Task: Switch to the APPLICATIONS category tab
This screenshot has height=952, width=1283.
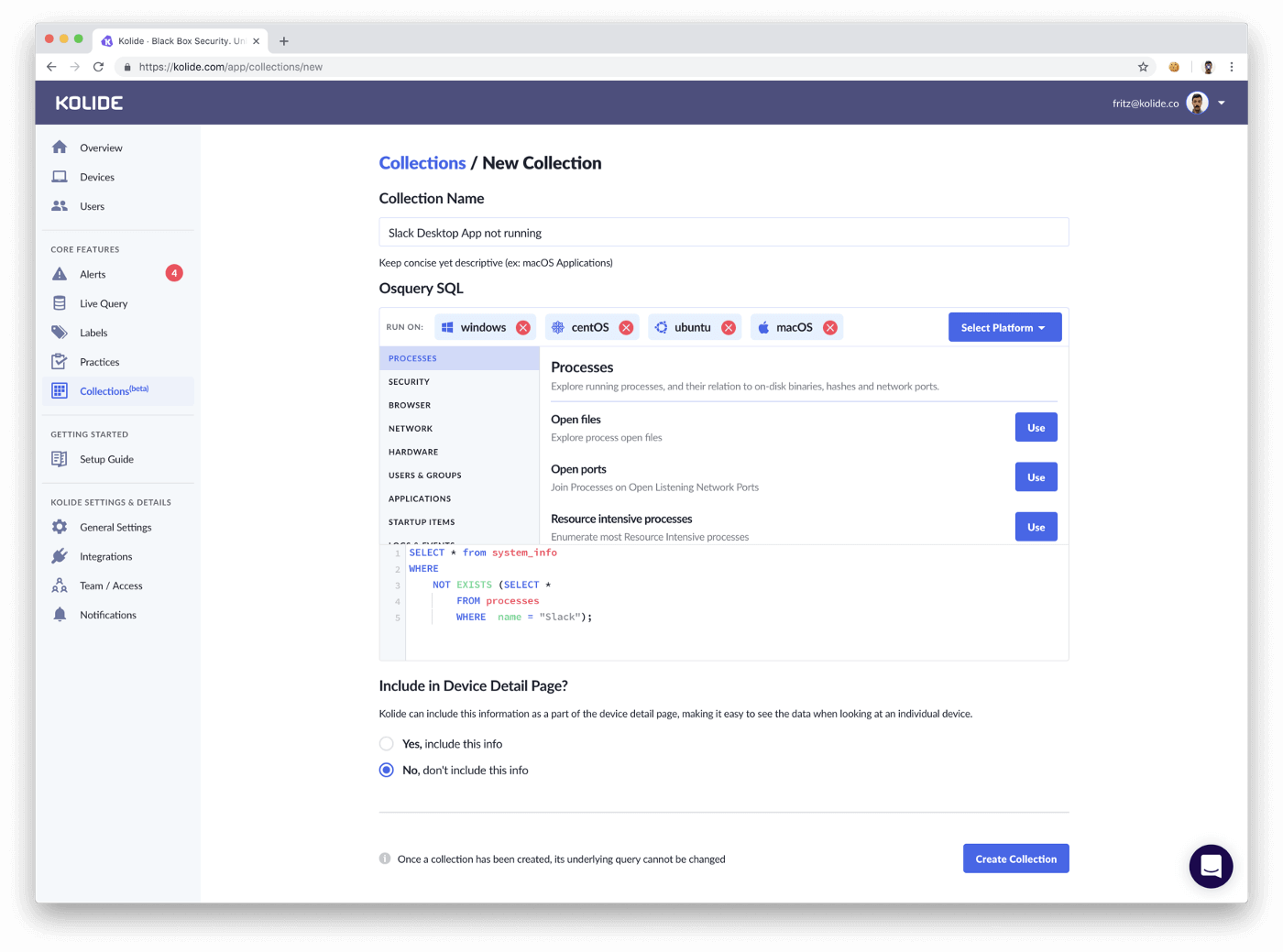Action: pos(419,498)
